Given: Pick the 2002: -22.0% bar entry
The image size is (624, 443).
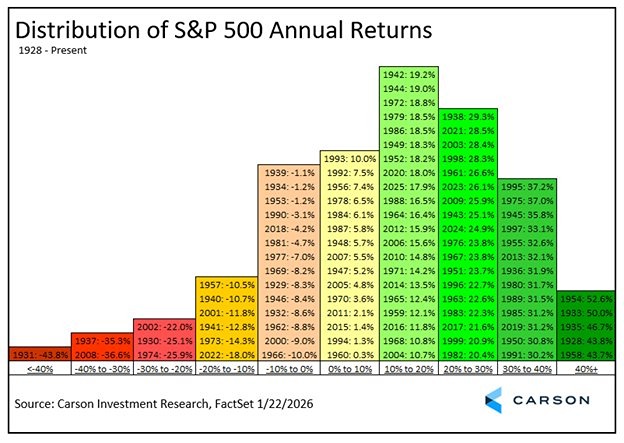Looking at the screenshot, I should 162,327.
